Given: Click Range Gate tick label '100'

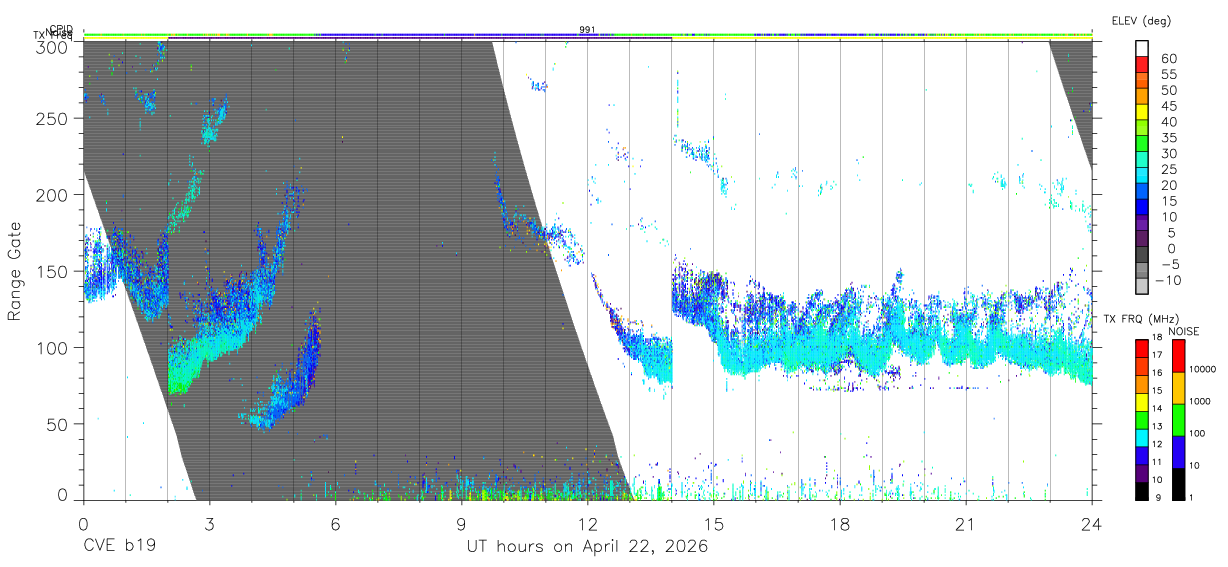Looking at the screenshot, I should [52, 347].
